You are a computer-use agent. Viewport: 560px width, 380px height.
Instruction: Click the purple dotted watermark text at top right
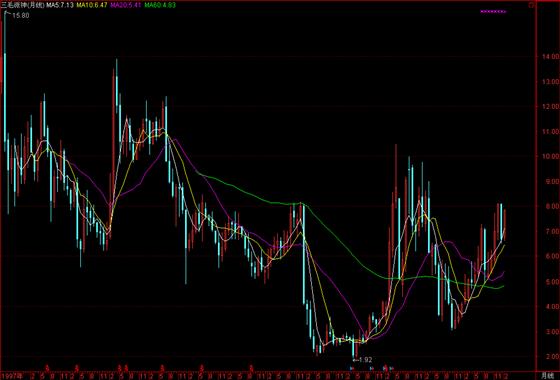point(493,11)
